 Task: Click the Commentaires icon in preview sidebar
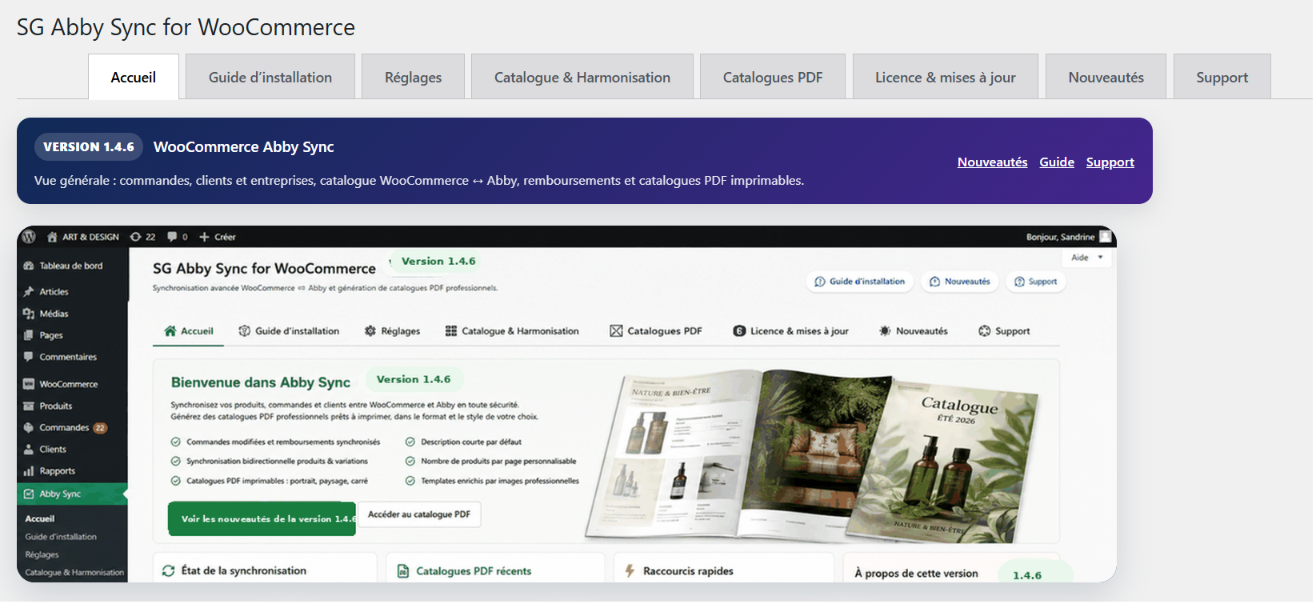coord(29,357)
